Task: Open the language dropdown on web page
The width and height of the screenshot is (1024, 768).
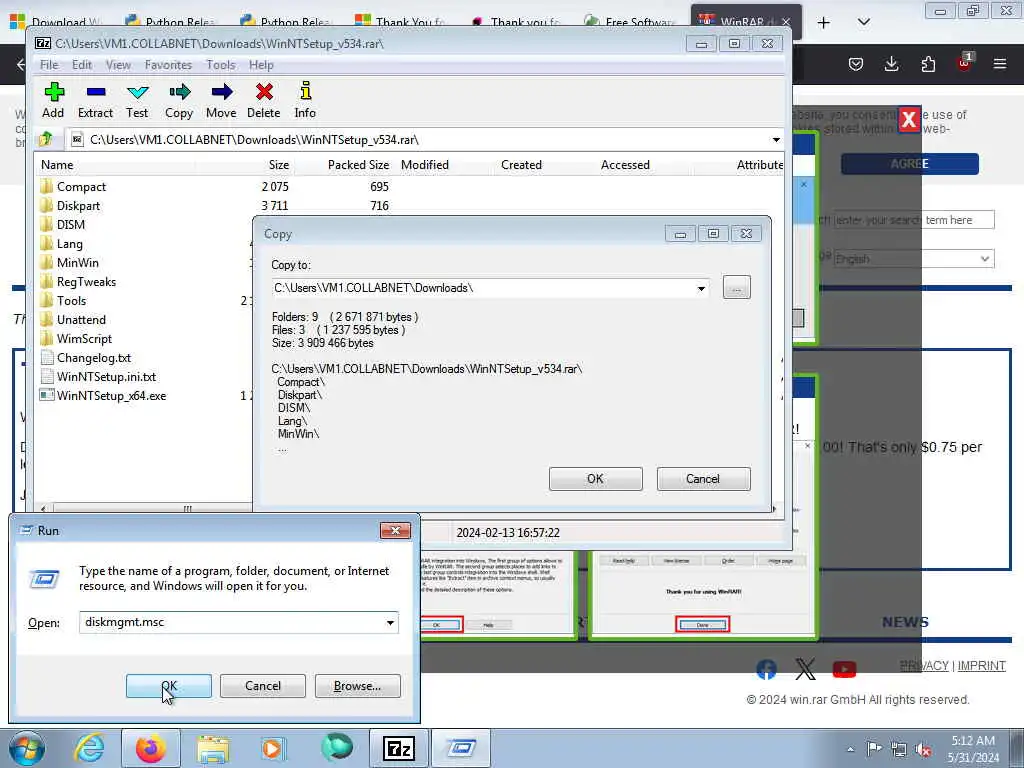Action: (914, 259)
